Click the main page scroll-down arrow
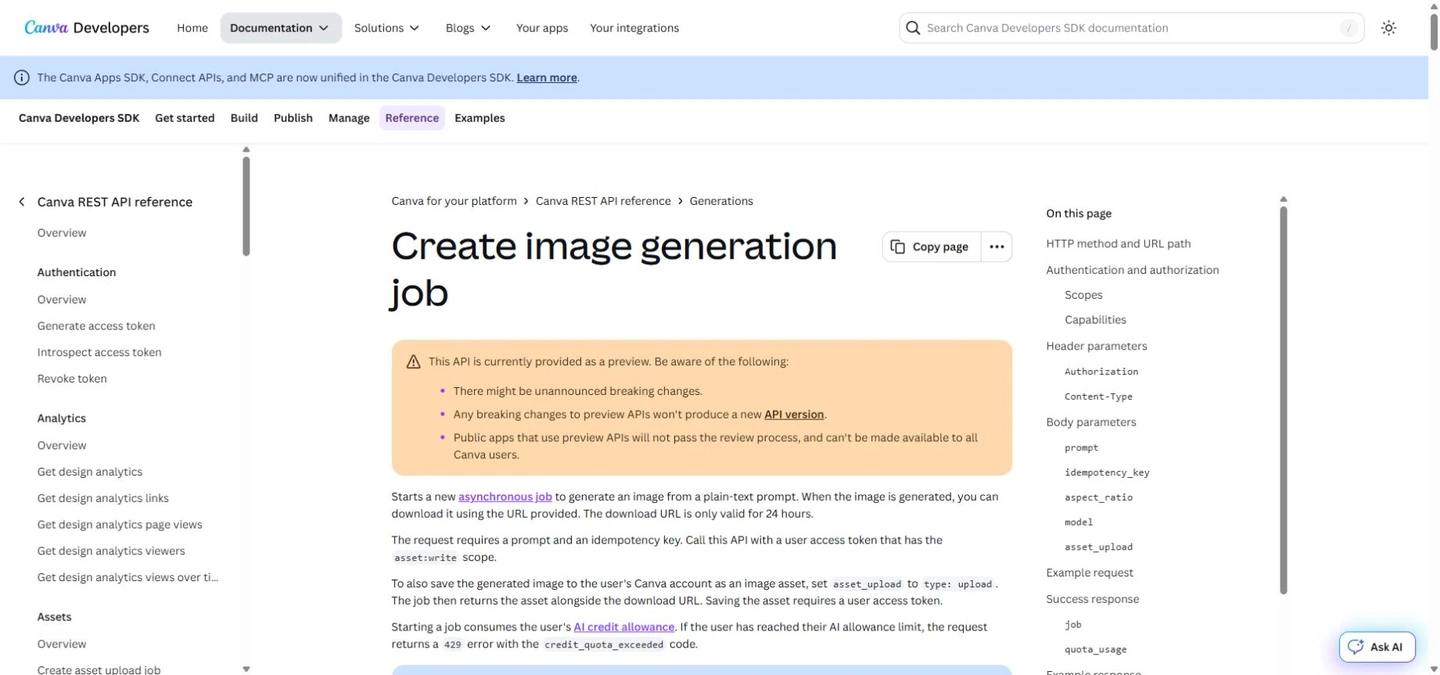The image size is (1440, 675). point(1434,669)
